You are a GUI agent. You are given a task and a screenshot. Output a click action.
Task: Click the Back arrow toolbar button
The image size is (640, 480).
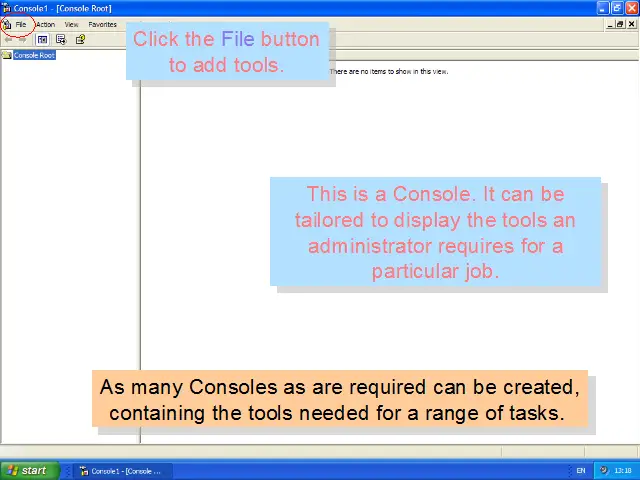(9, 40)
